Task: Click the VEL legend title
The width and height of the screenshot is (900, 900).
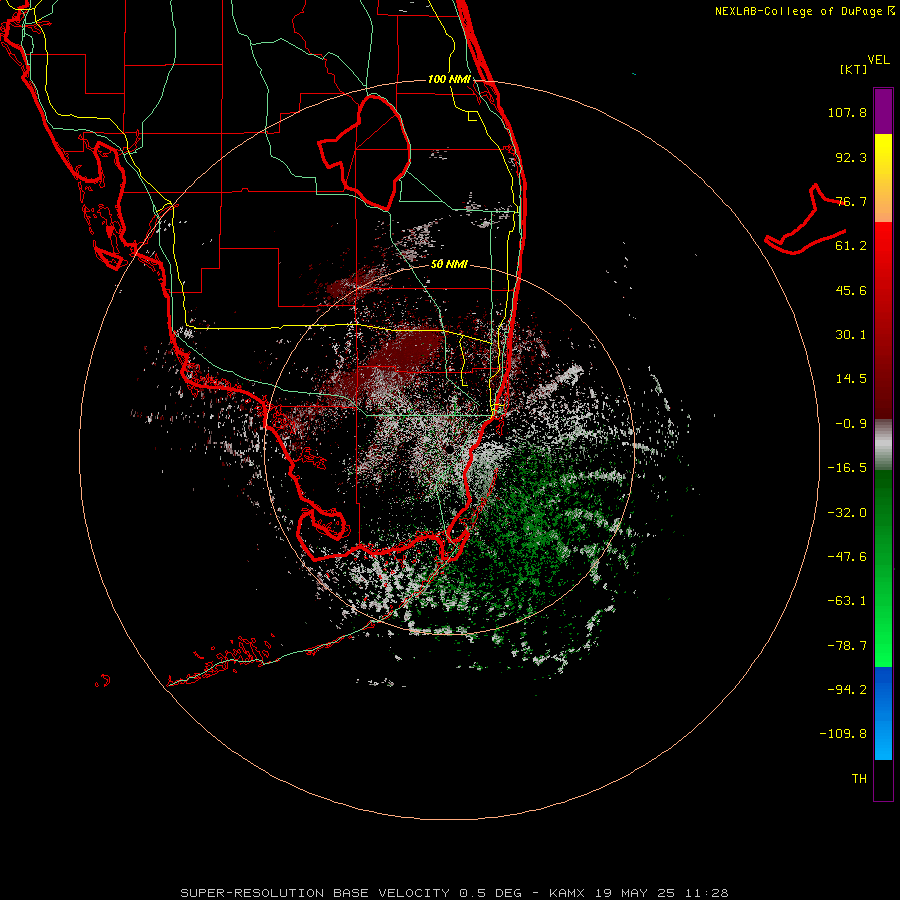Action: tap(879, 60)
